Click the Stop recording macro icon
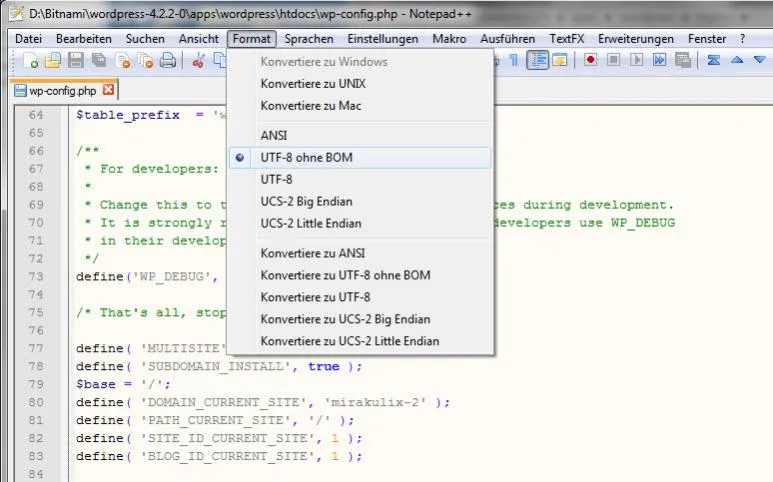This screenshot has height=482, width=773. [613, 60]
